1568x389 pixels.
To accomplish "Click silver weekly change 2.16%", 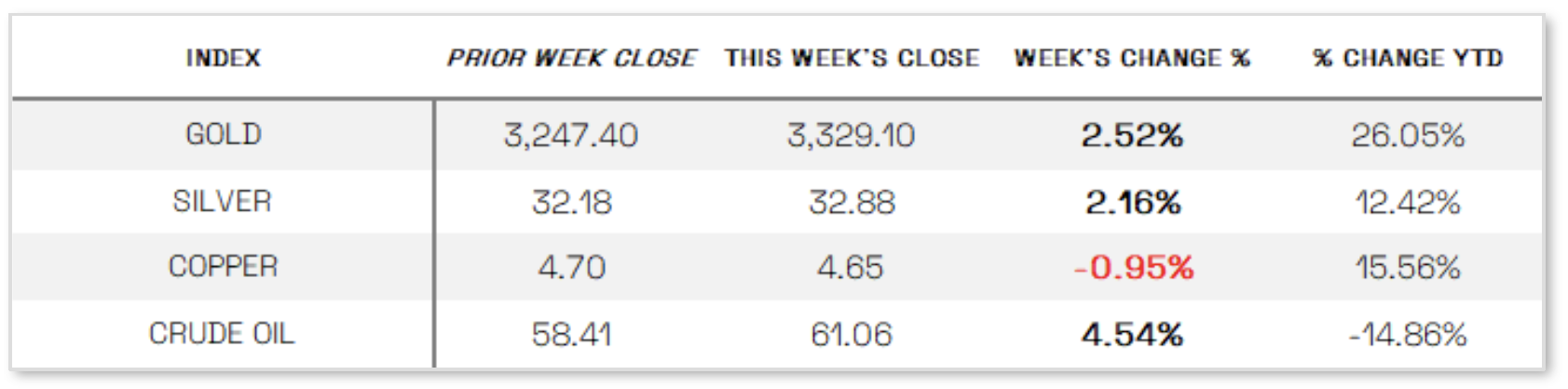I will (x=1133, y=202).
